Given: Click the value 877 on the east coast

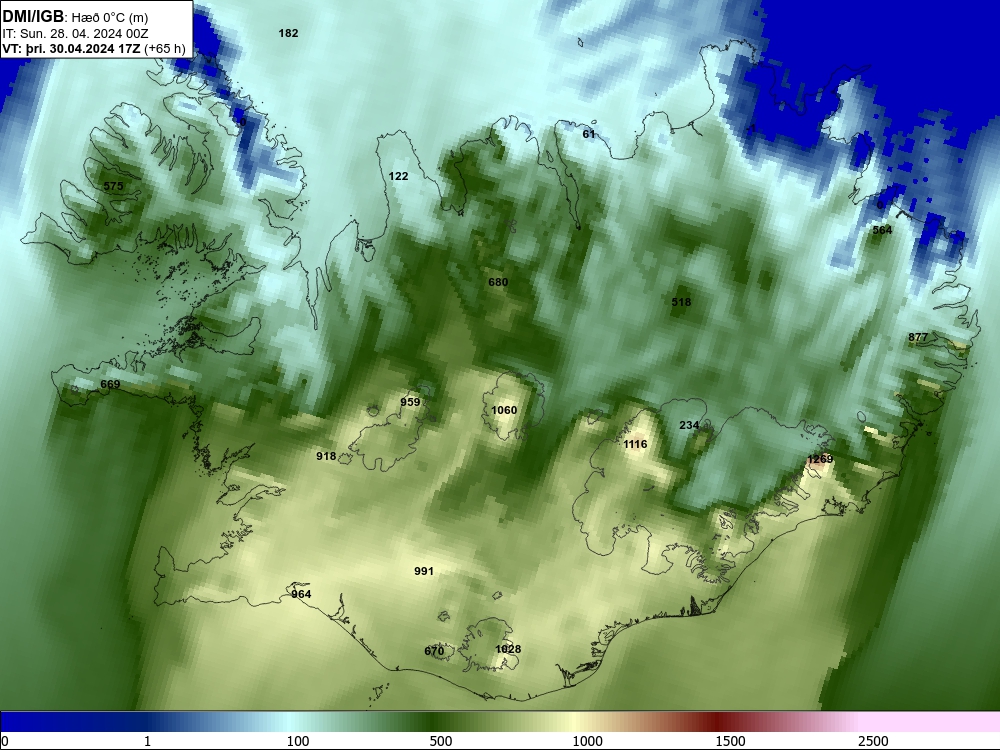Looking at the screenshot, I should (918, 337).
